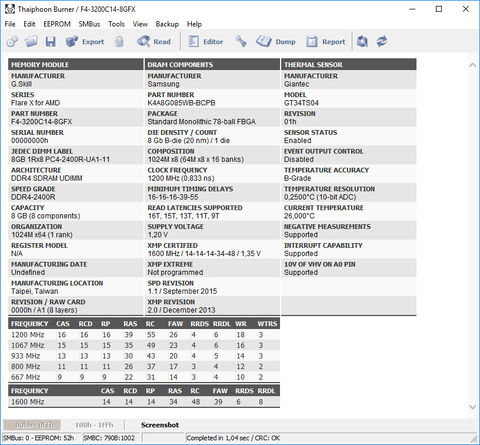Click the 1600 MHz XMP table row

coord(144,402)
